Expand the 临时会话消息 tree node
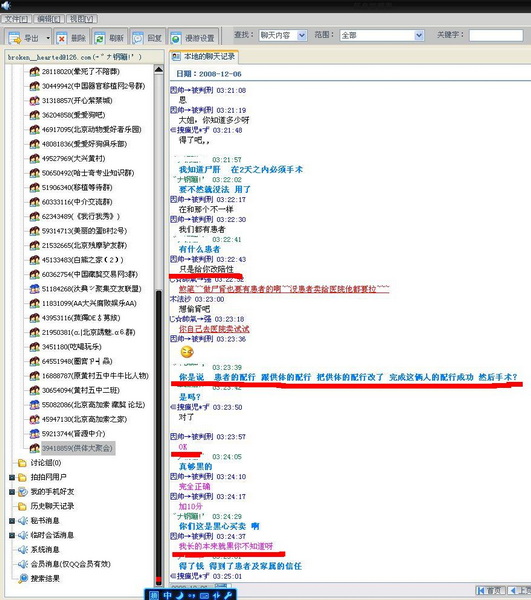This screenshot has width=531, height=600. click(x=12, y=535)
